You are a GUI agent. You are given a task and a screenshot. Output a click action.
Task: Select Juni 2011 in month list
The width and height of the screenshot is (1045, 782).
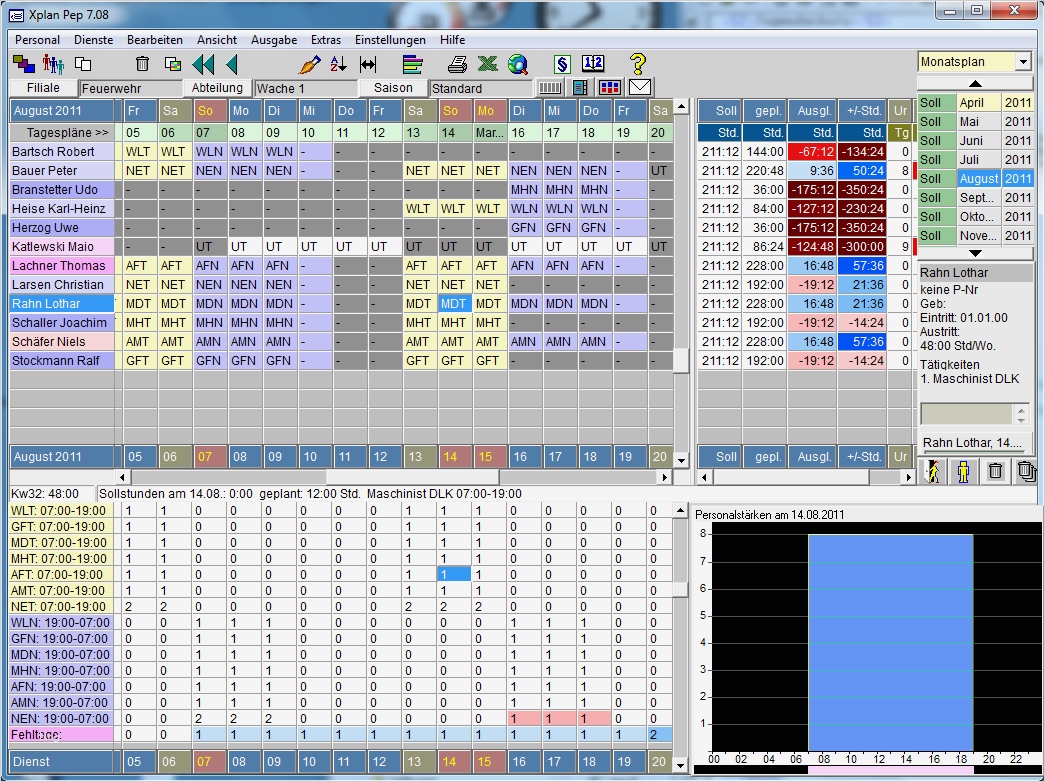[975, 141]
